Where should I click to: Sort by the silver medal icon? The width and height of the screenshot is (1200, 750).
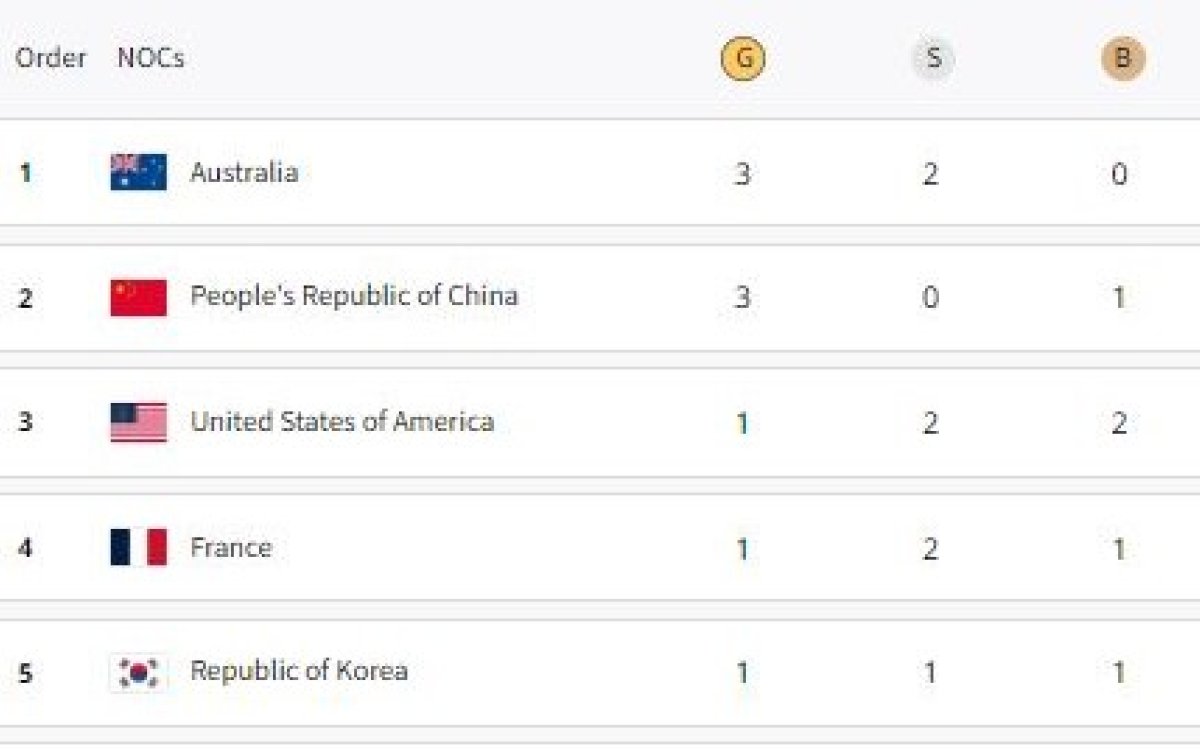pos(932,58)
